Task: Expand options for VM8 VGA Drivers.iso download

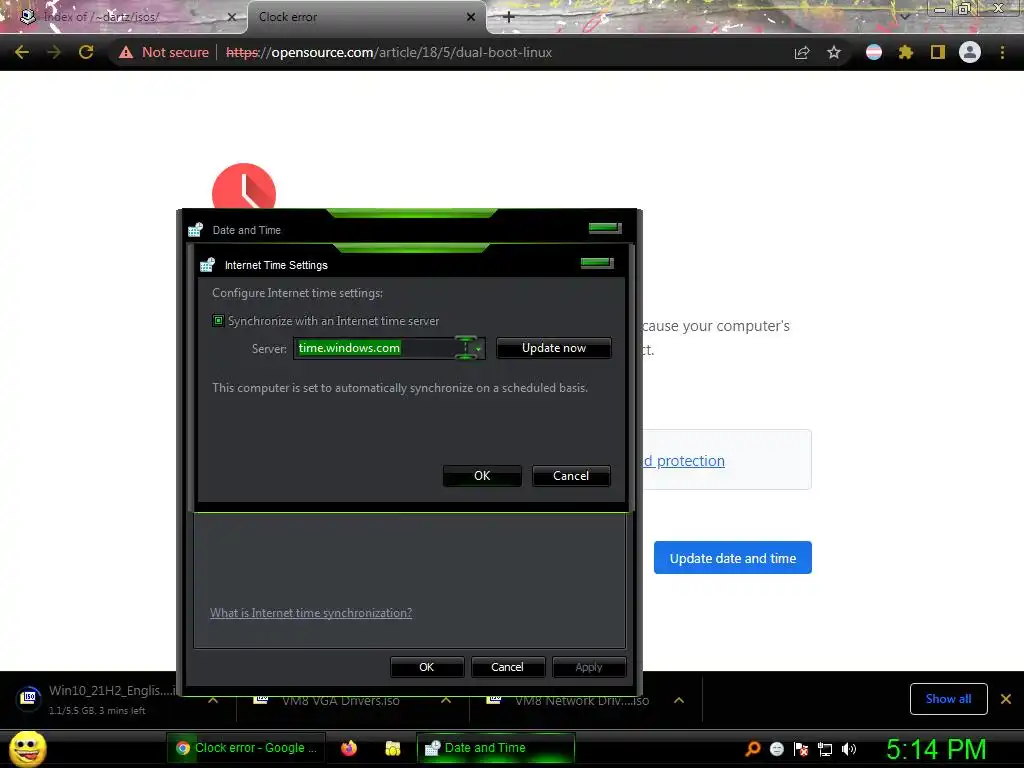Action: [x=446, y=699]
